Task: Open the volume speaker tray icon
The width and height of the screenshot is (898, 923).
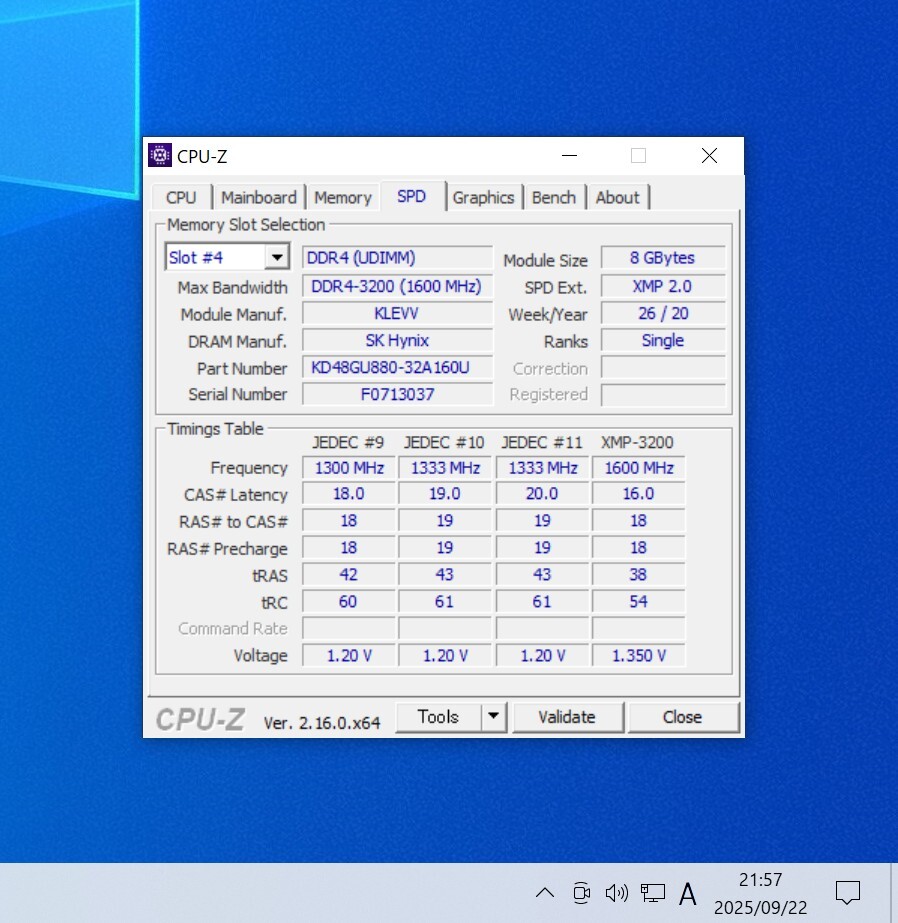Action: click(x=617, y=893)
